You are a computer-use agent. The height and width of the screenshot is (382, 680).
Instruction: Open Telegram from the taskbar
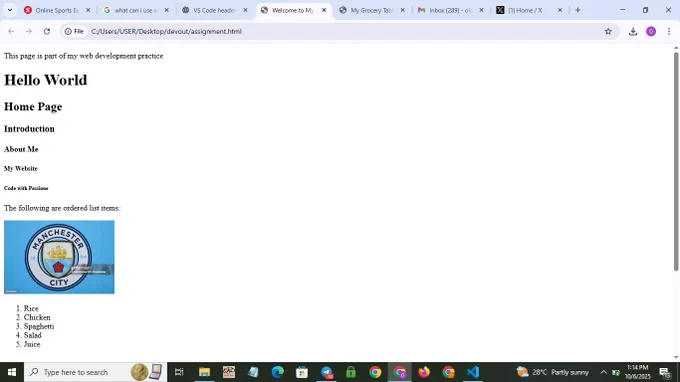(x=327, y=372)
